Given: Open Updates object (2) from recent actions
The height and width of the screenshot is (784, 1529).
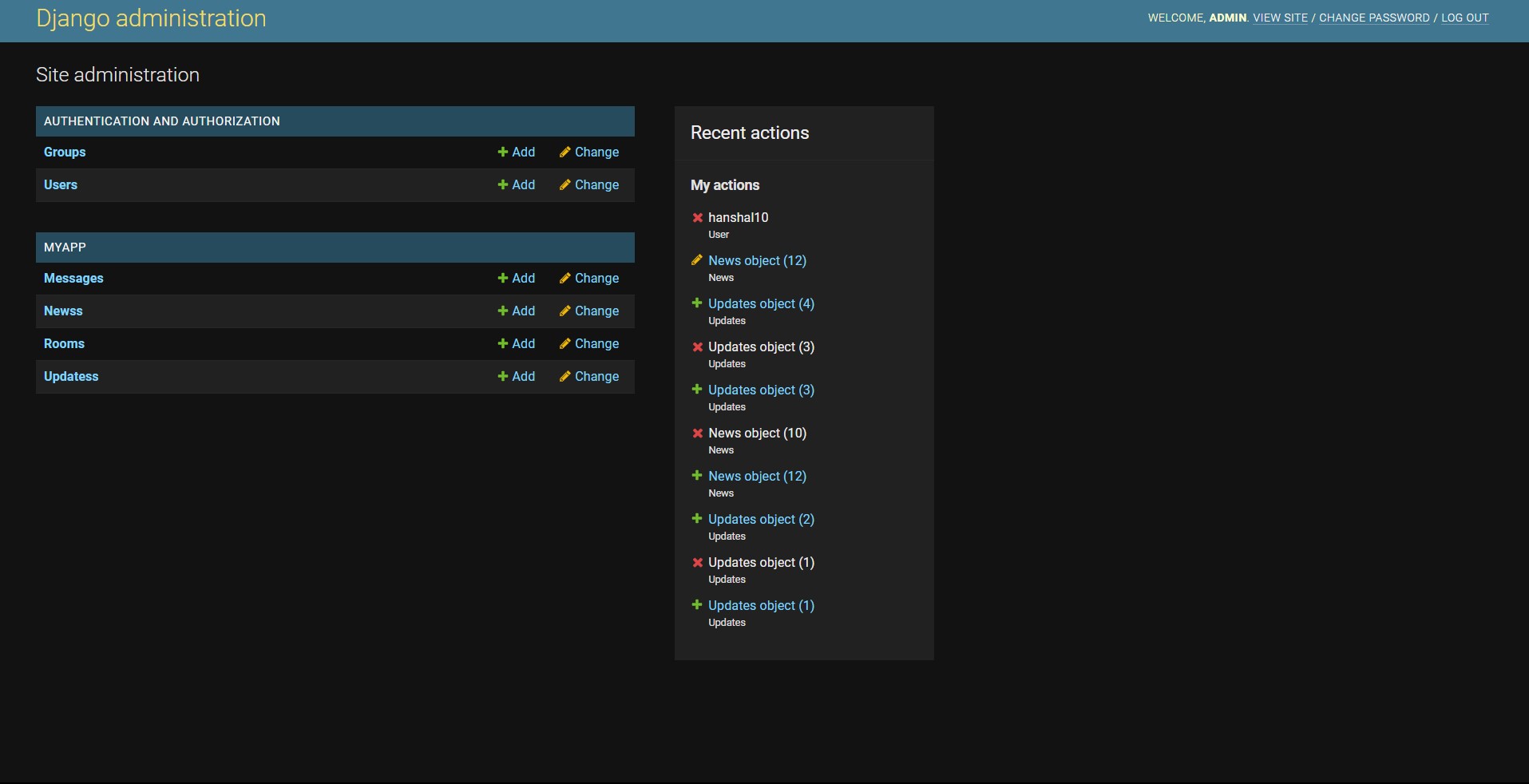Looking at the screenshot, I should (x=761, y=519).
